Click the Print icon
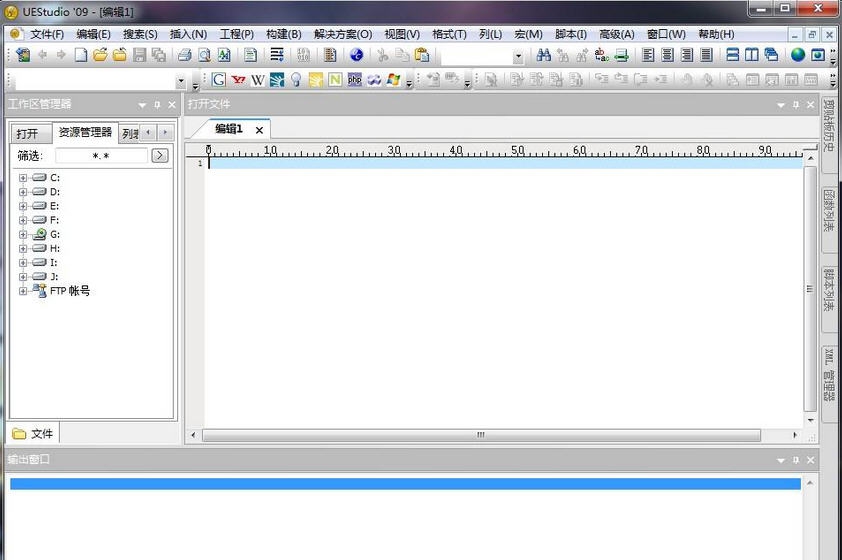842x560 pixels. pos(185,55)
